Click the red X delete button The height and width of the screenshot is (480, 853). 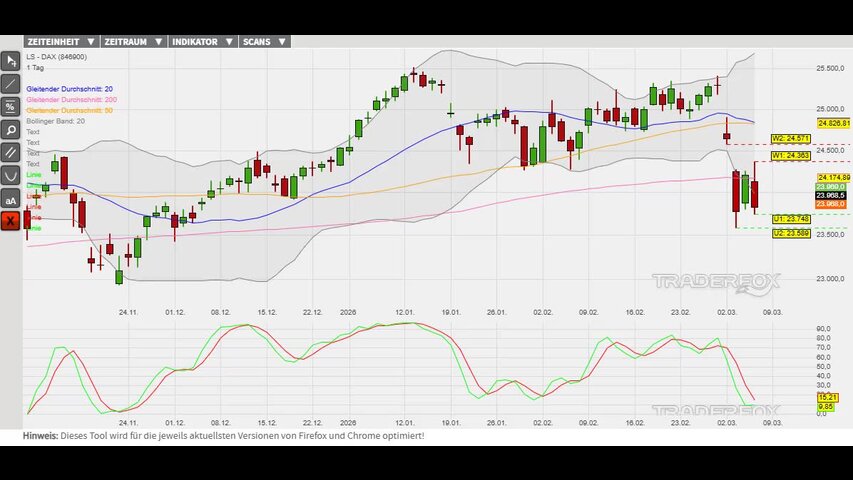(11, 221)
